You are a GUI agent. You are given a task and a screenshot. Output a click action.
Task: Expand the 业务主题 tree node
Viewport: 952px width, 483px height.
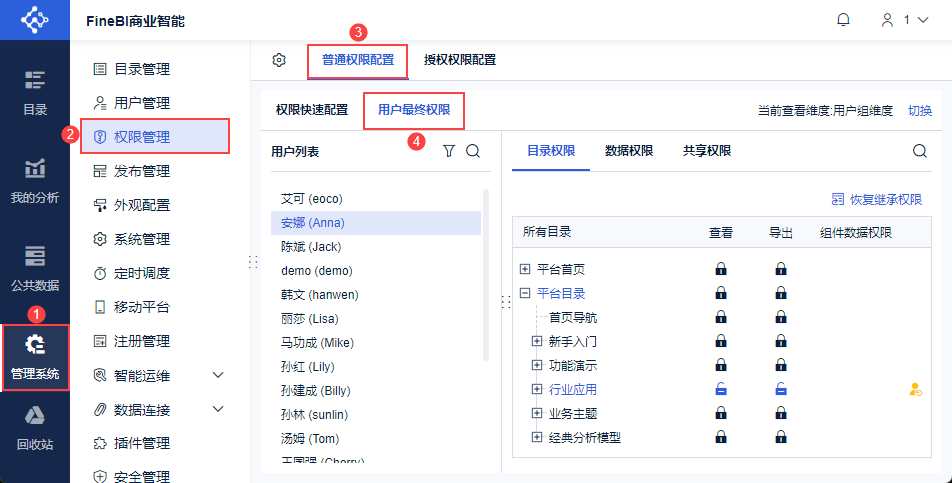pyautogui.click(x=537, y=413)
